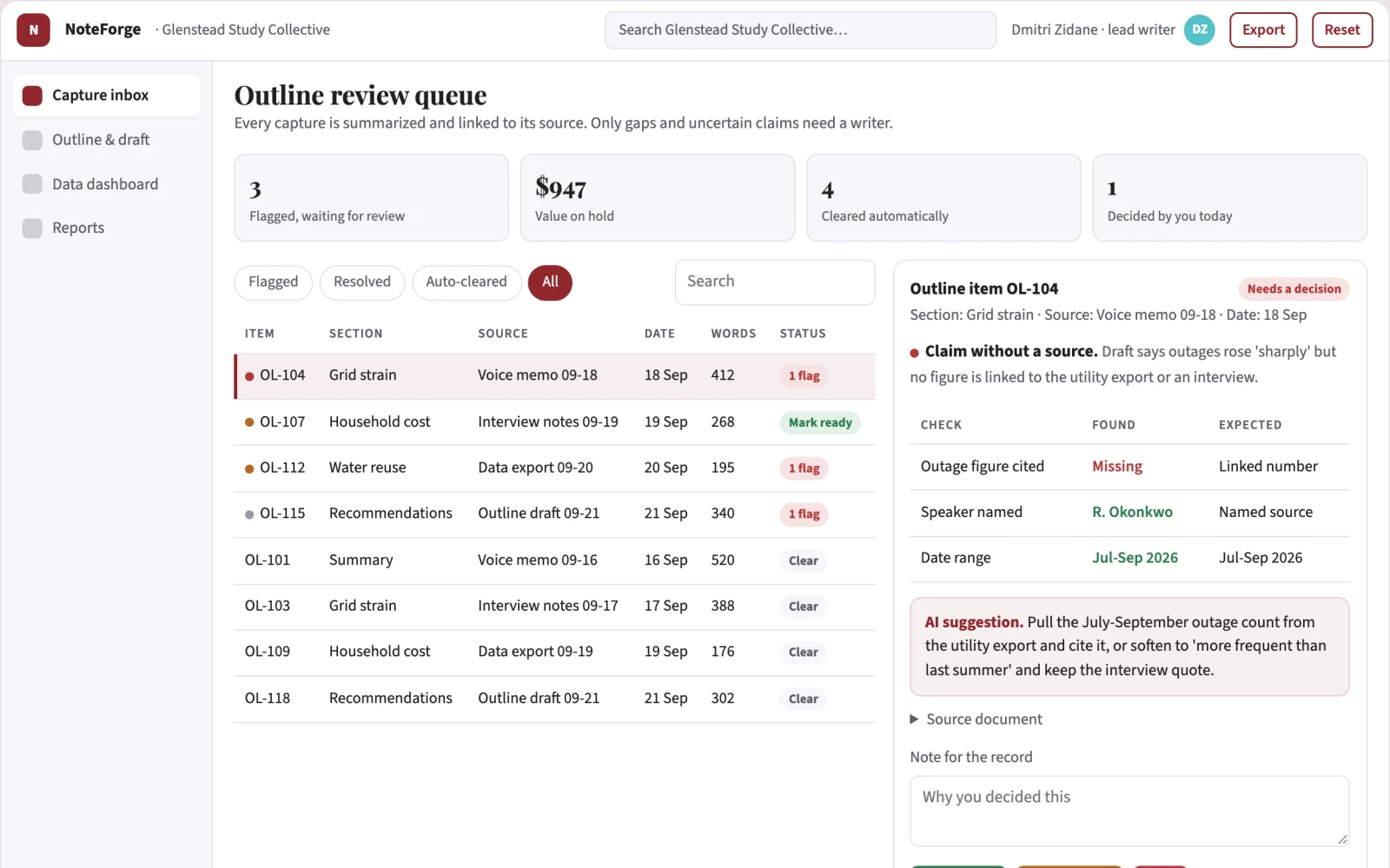This screenshot has width=1390, height=868.
Task: Click the R. Okonkwo speaker value
Action: [1132, 513]
